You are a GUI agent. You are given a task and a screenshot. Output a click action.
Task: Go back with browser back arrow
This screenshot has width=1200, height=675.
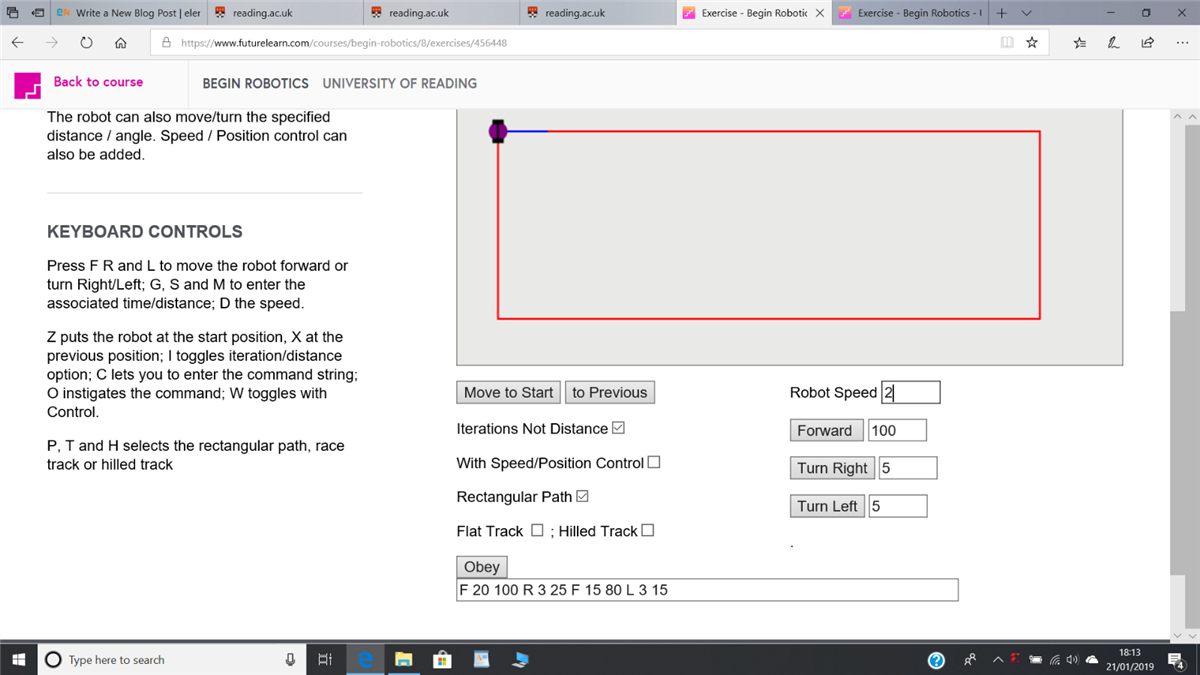pos(17,43)
